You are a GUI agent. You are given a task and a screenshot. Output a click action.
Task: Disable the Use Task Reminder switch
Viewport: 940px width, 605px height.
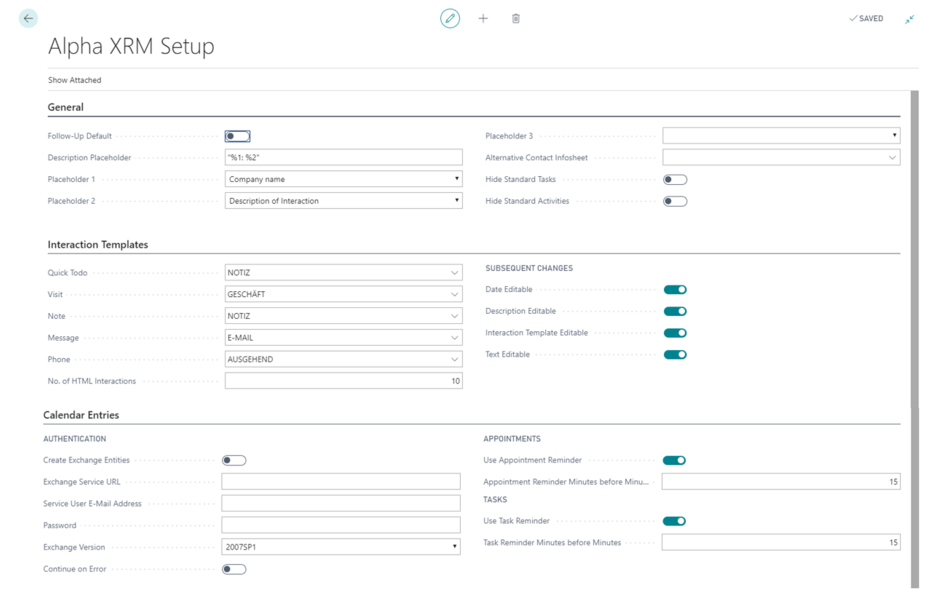tap(674, 521)
